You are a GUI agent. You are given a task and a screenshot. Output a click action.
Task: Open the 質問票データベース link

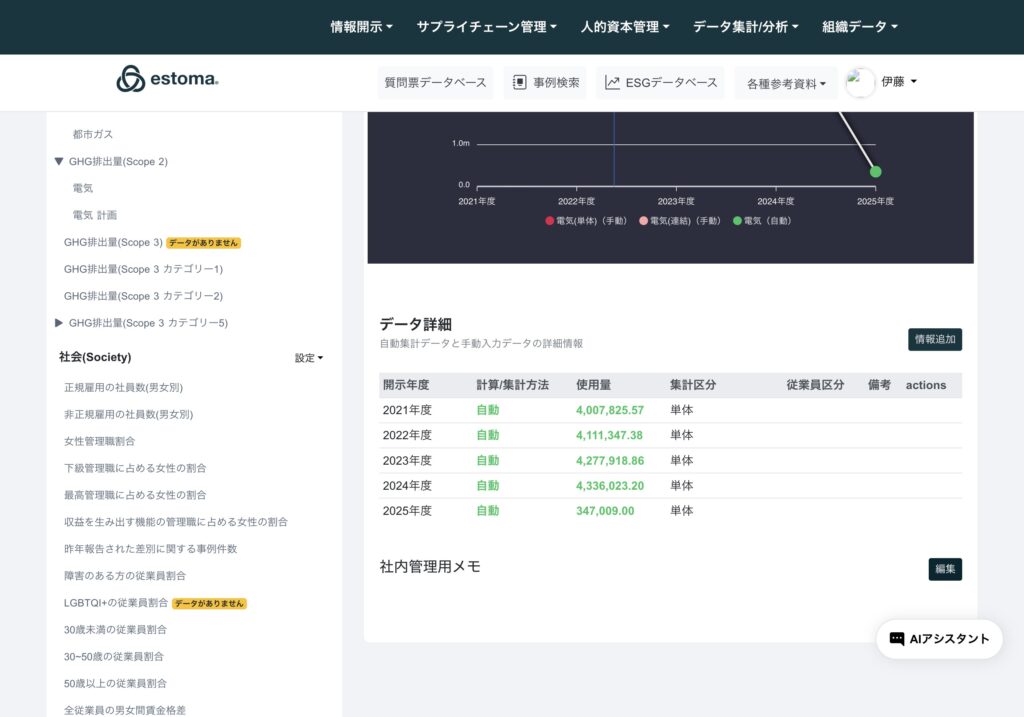(435, 83)
